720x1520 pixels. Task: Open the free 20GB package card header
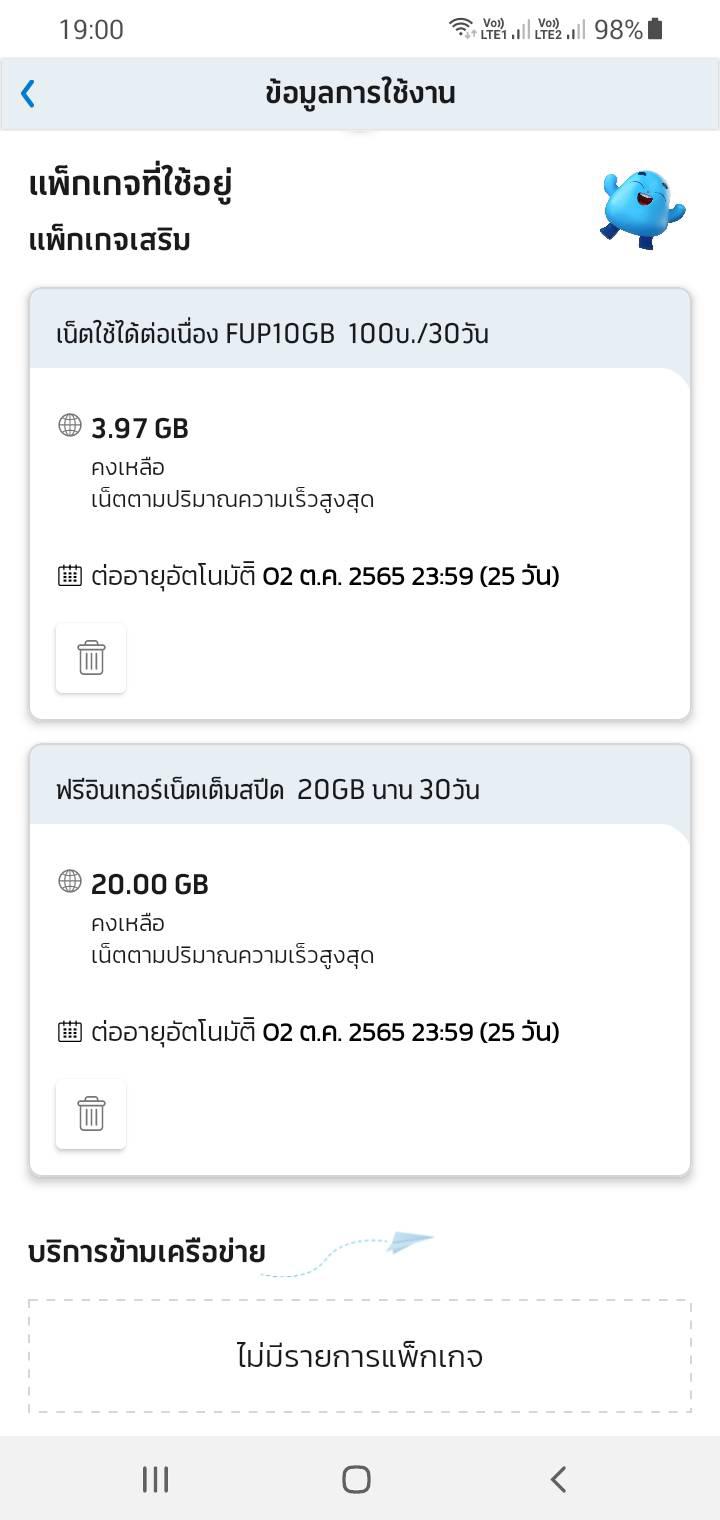[x=360, y=789]
